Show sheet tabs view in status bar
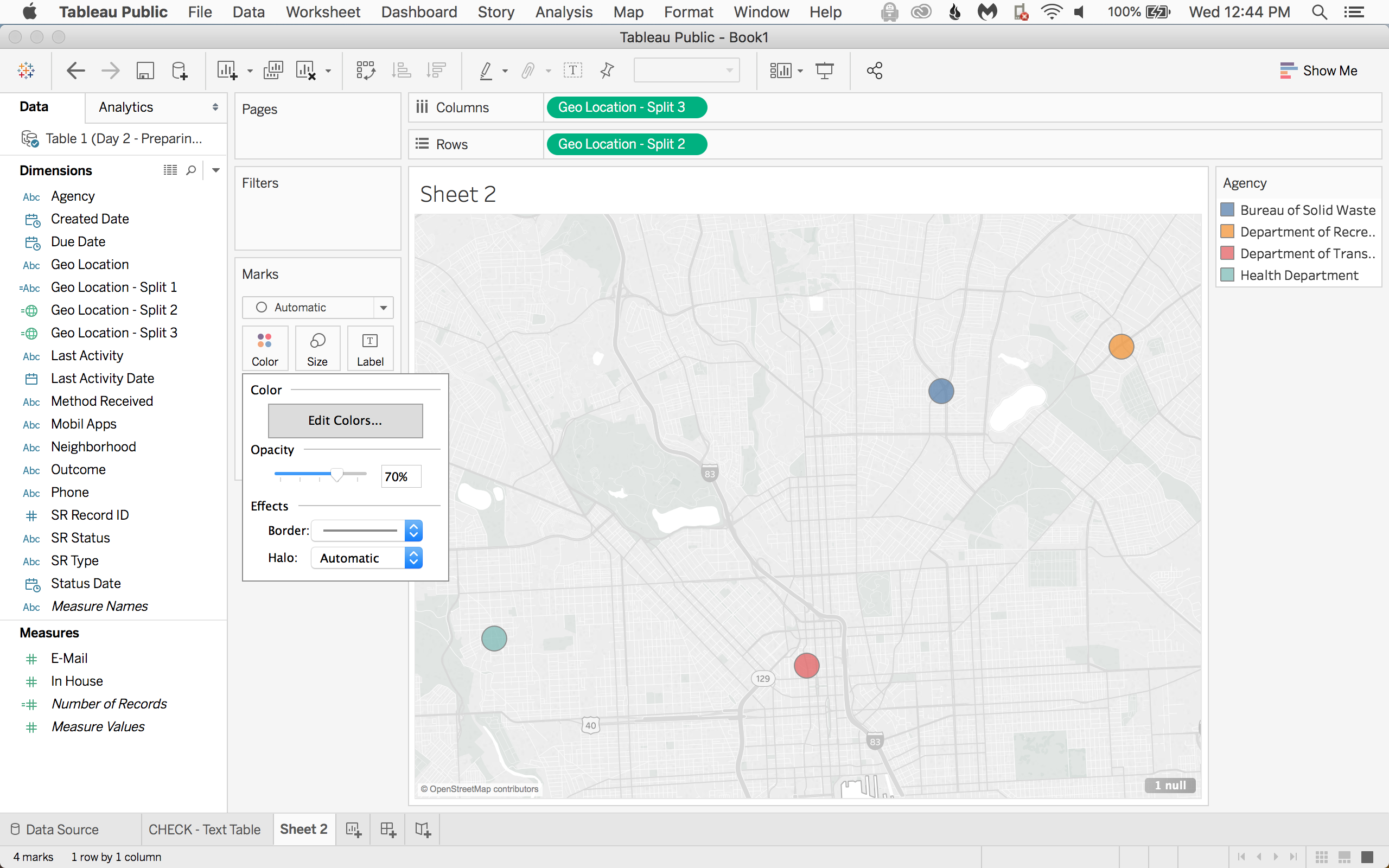The width and height of the screenshot is (1389, 868). (1367, 857)
